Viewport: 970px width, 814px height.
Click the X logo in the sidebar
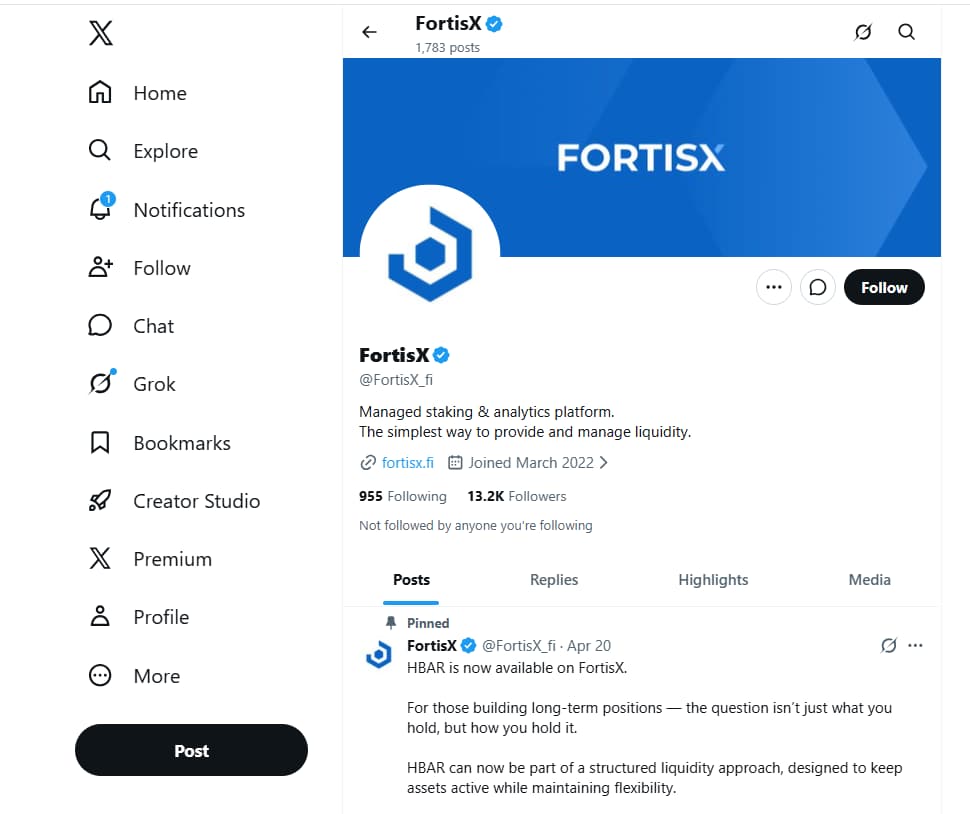tap(100, 33)
